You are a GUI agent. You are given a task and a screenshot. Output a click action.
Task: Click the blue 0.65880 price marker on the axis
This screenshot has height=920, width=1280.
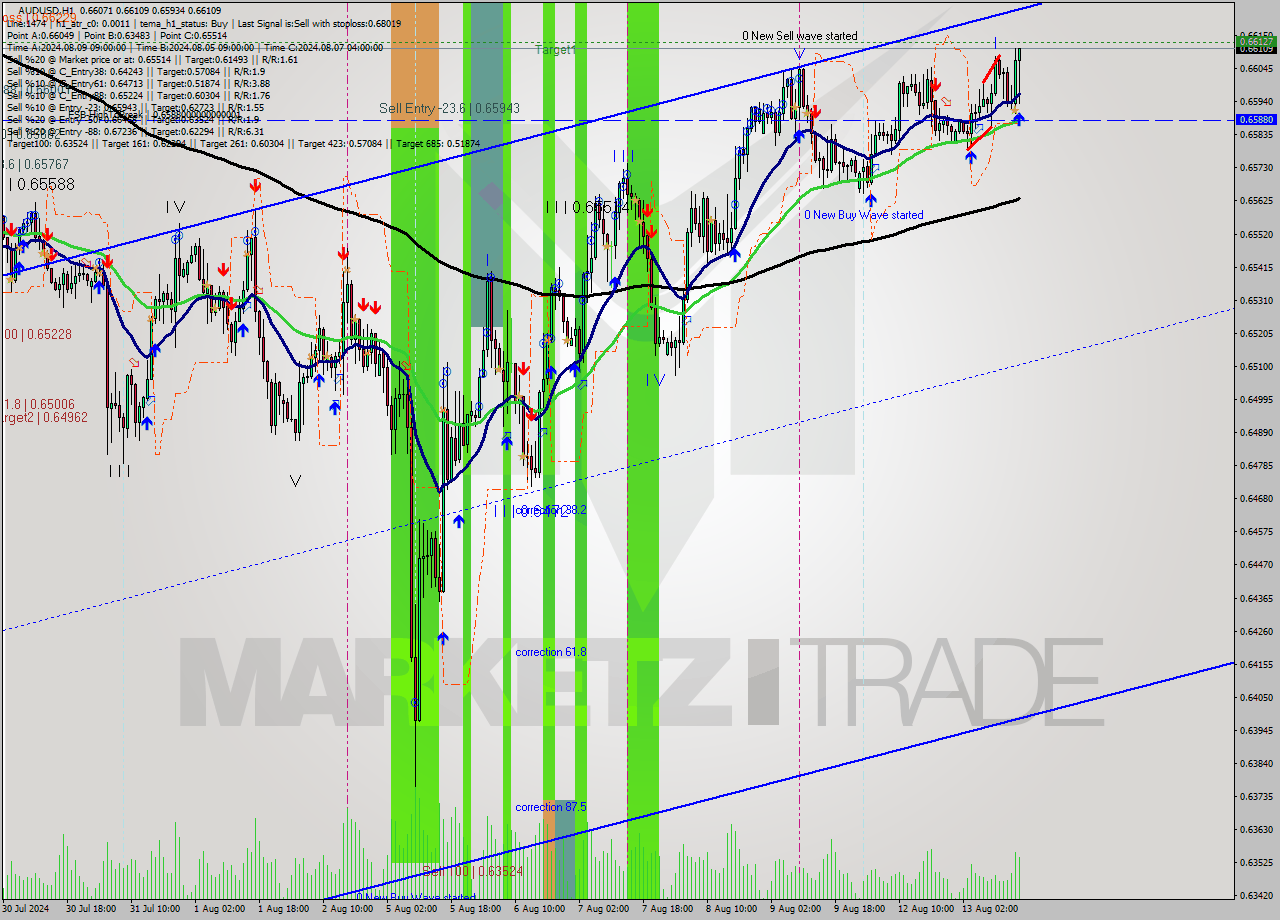(1257, 119)
